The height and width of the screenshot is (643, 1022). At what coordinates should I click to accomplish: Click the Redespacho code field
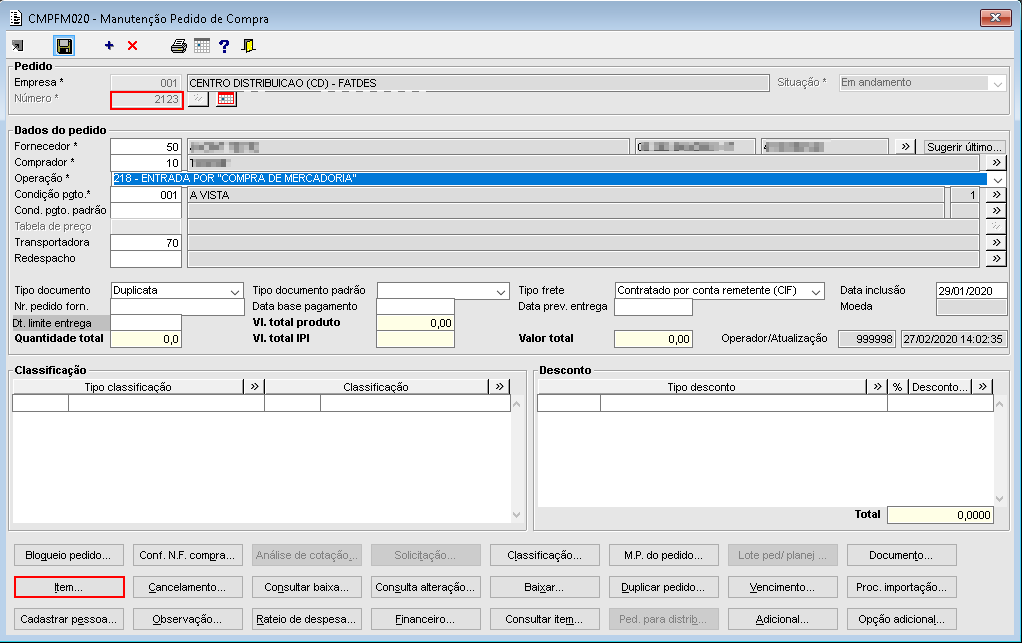(146, 259)
